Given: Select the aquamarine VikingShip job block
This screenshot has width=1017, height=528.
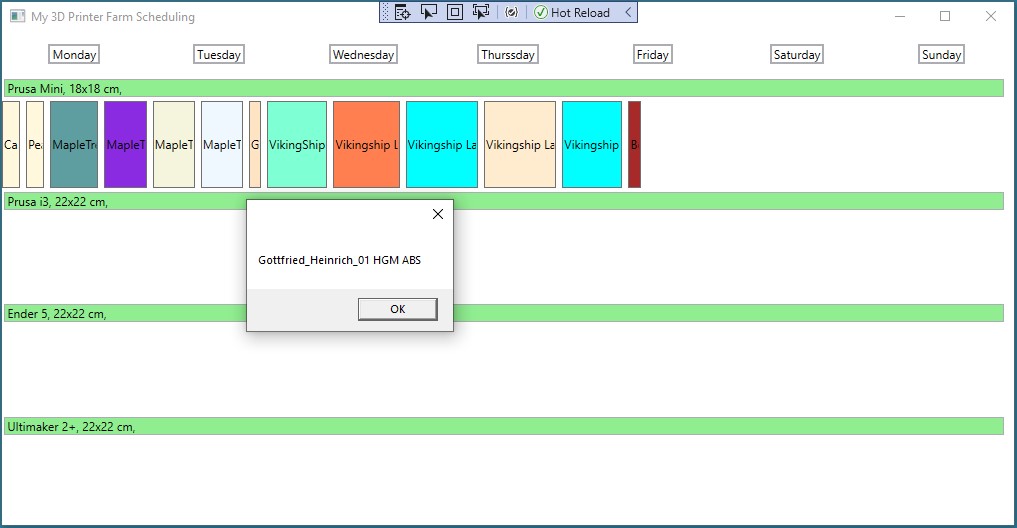Looking at the screenshot, I should 297,145.
